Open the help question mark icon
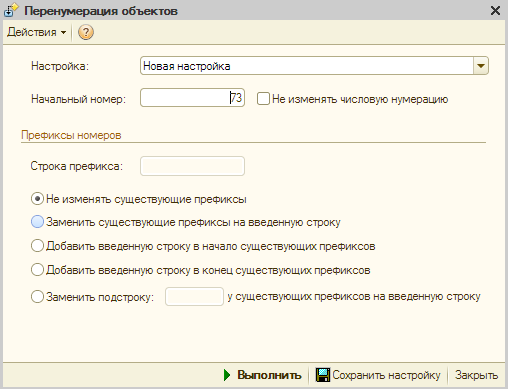 (x=86, y=32)
